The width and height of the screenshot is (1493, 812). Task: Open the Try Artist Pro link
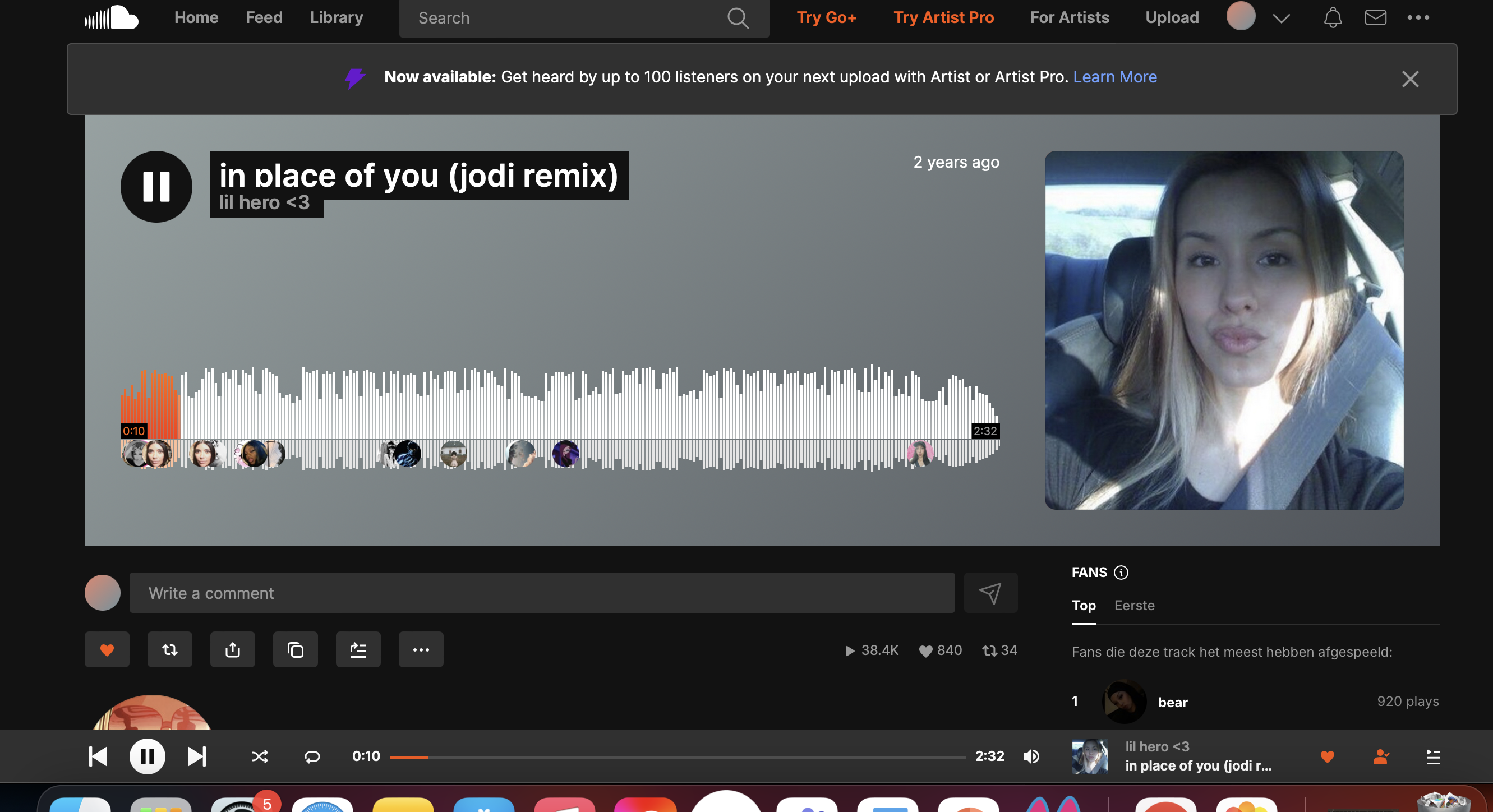(x=943, y=17)
